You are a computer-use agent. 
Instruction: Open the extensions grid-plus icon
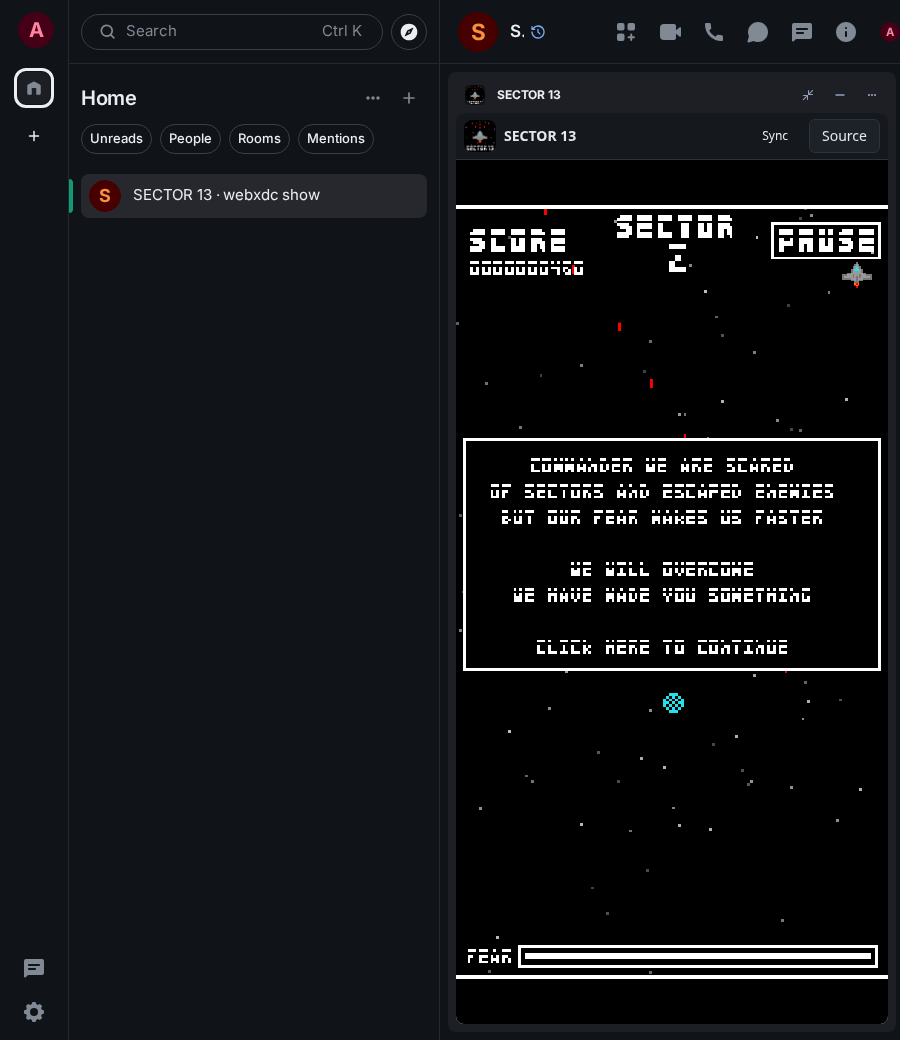coord(625,32)
